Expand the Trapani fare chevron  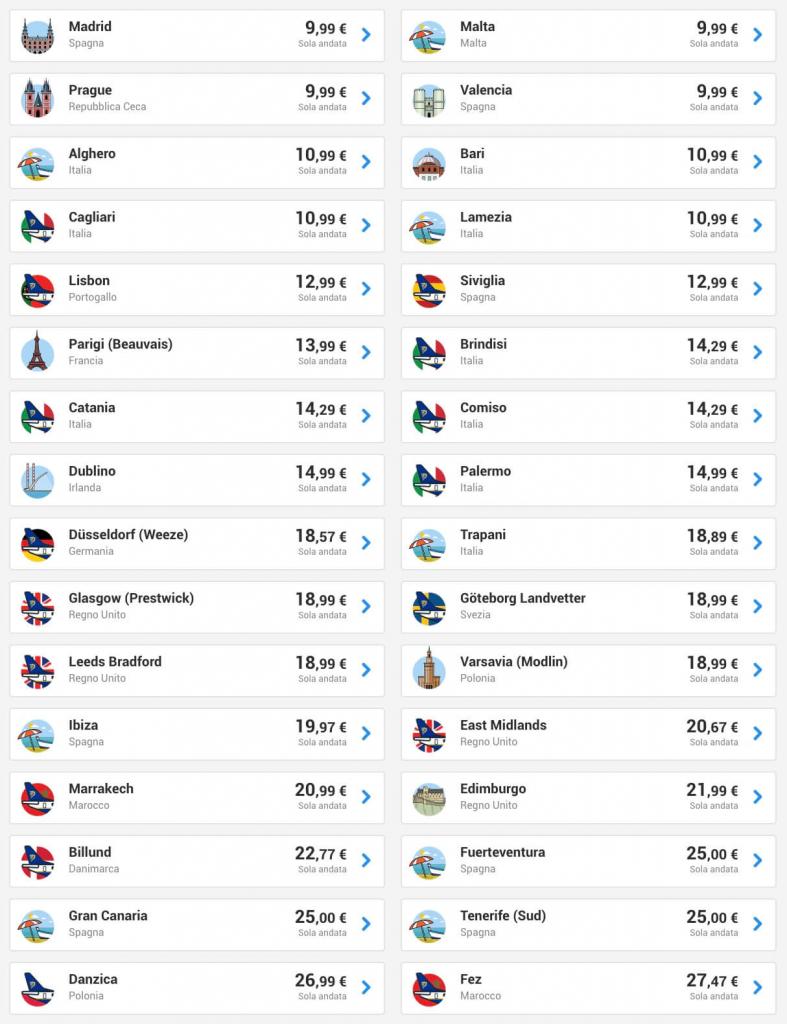pos(757,543)
